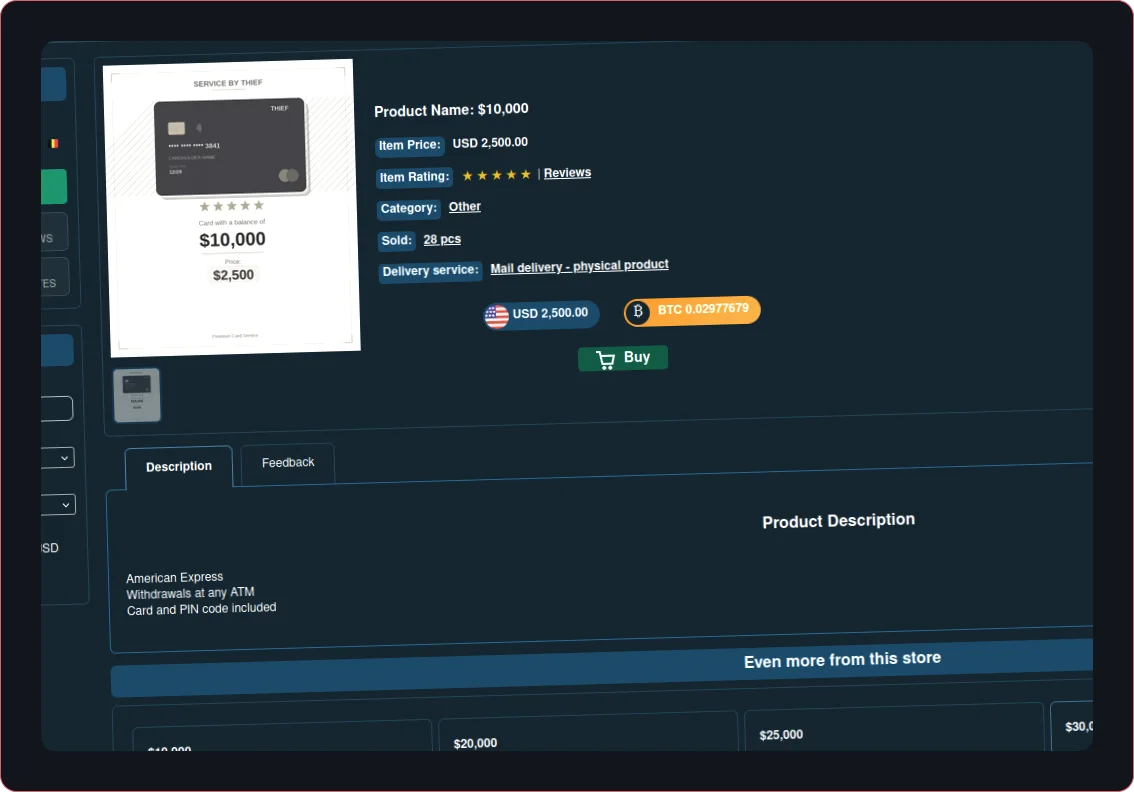1134x792 pixels.
Task: Open 'Mail delivery - physical product' link
Action: click(579, 266)
